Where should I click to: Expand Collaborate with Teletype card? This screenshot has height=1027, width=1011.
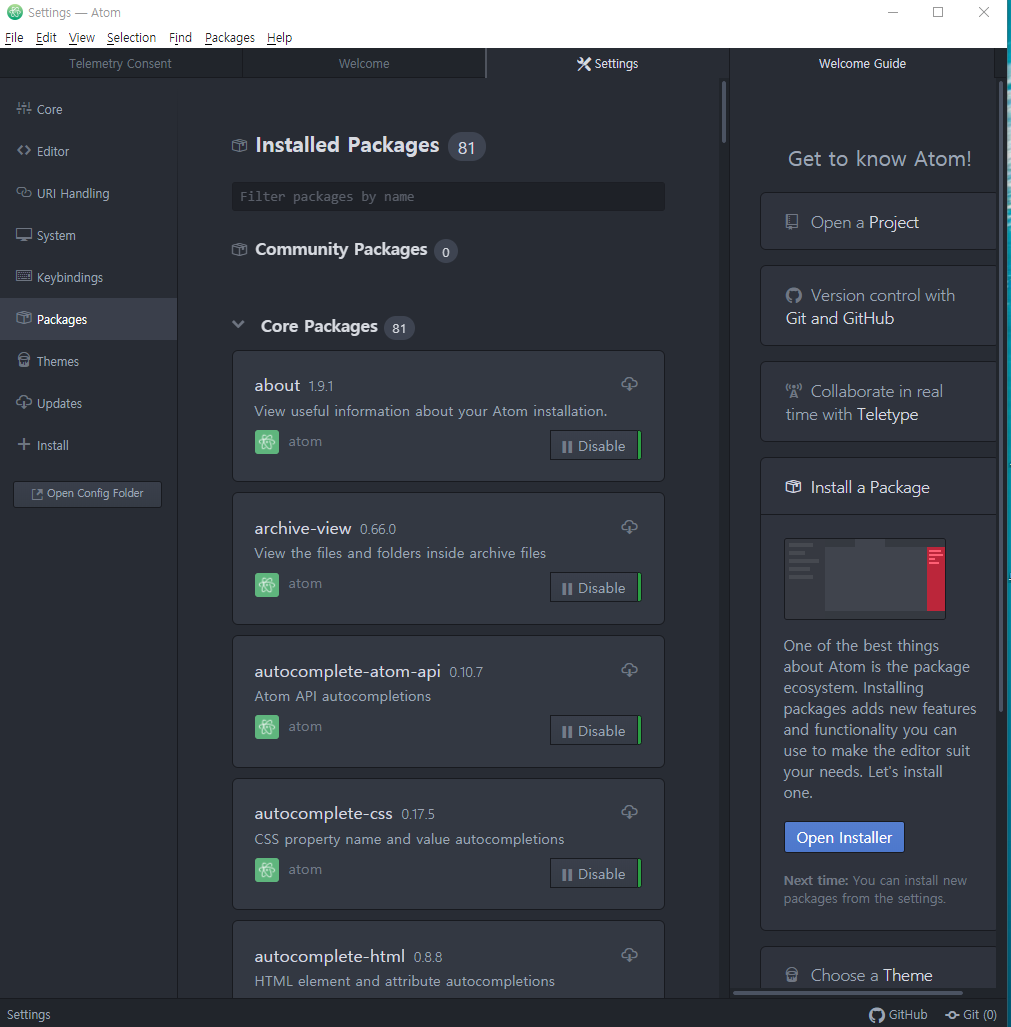pos(878,402)
